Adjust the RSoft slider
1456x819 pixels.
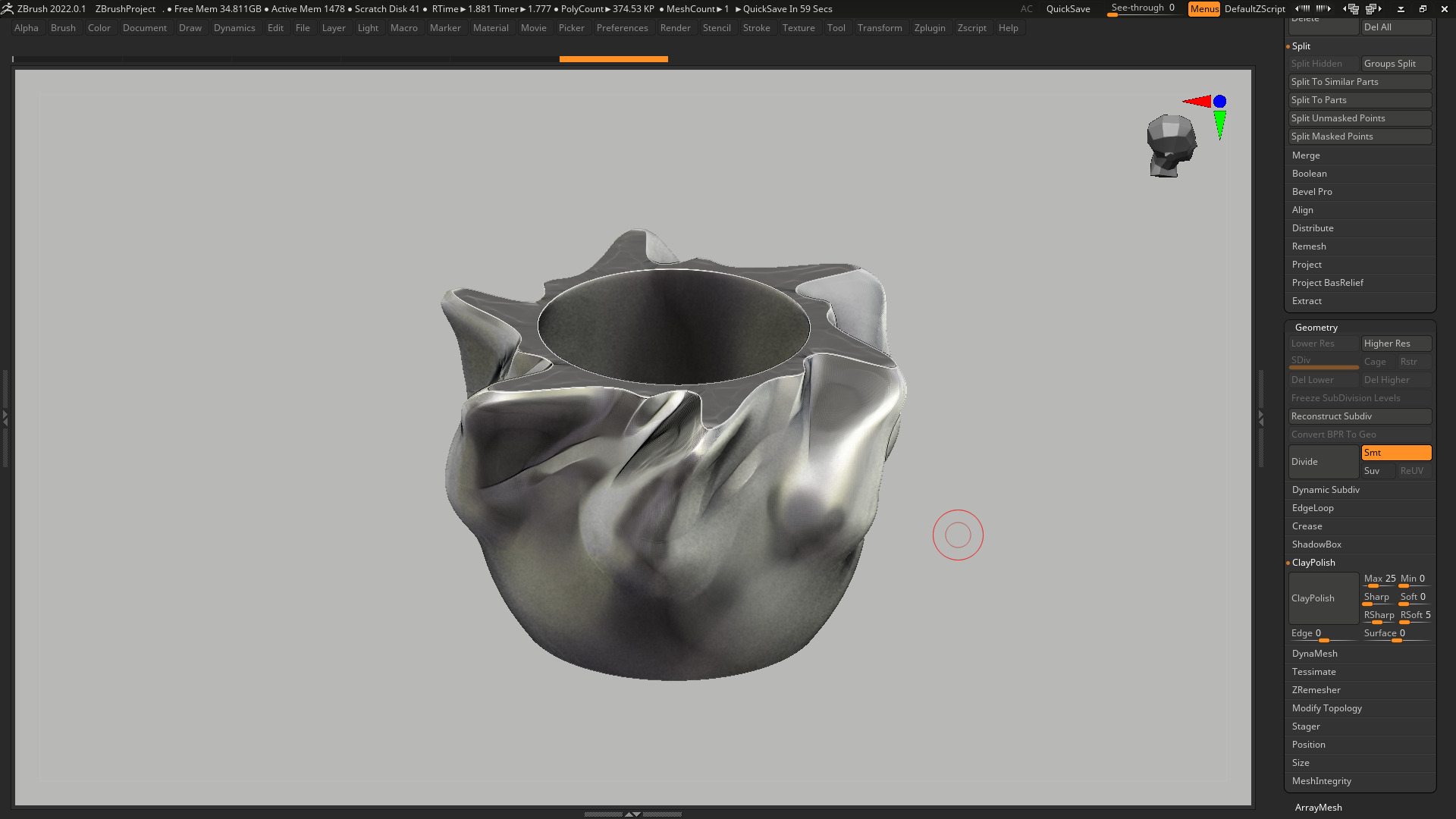pyautogui.click(x=1415, y=617)
